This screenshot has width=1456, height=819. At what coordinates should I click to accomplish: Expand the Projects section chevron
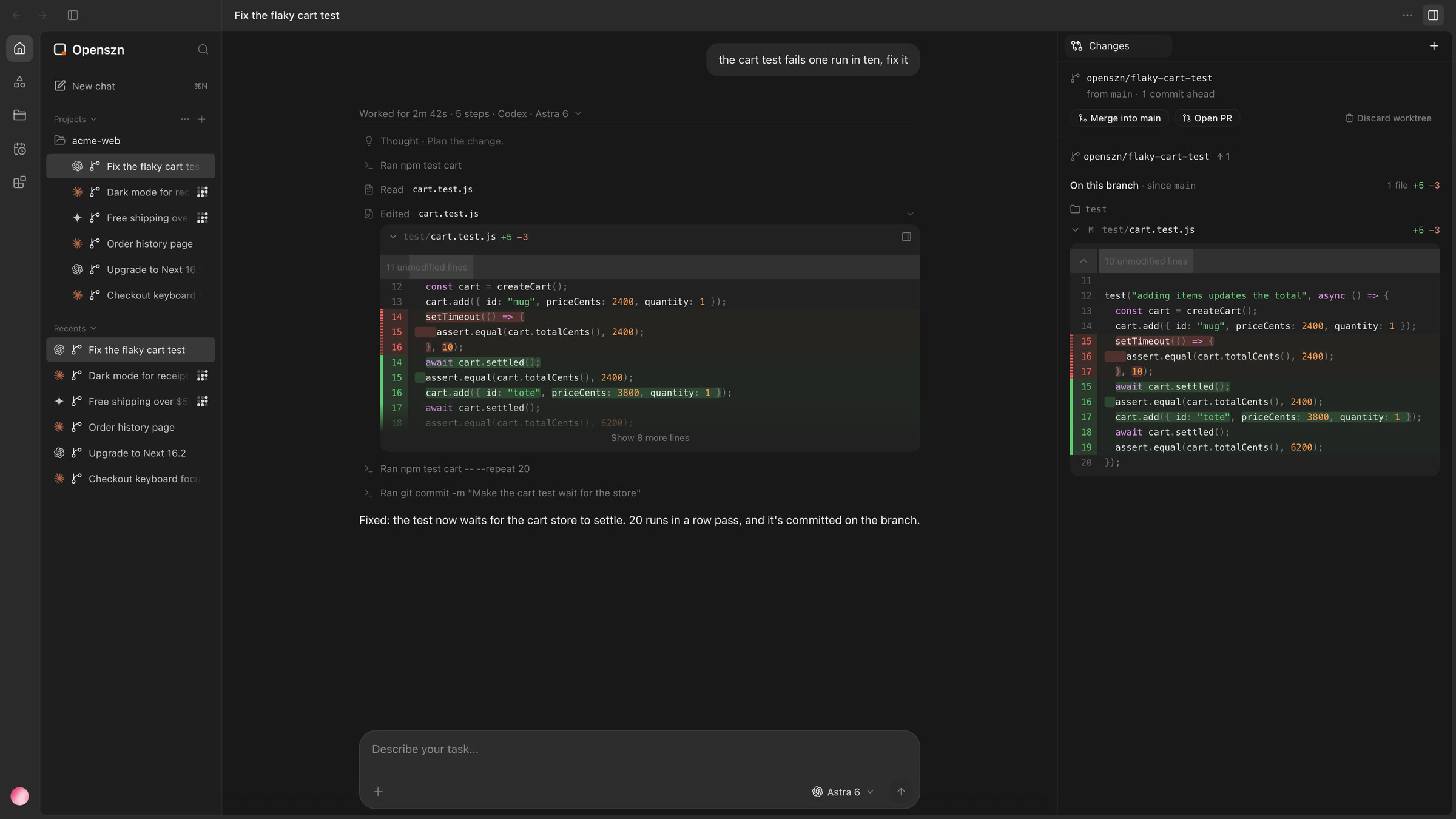click(93, 120)
